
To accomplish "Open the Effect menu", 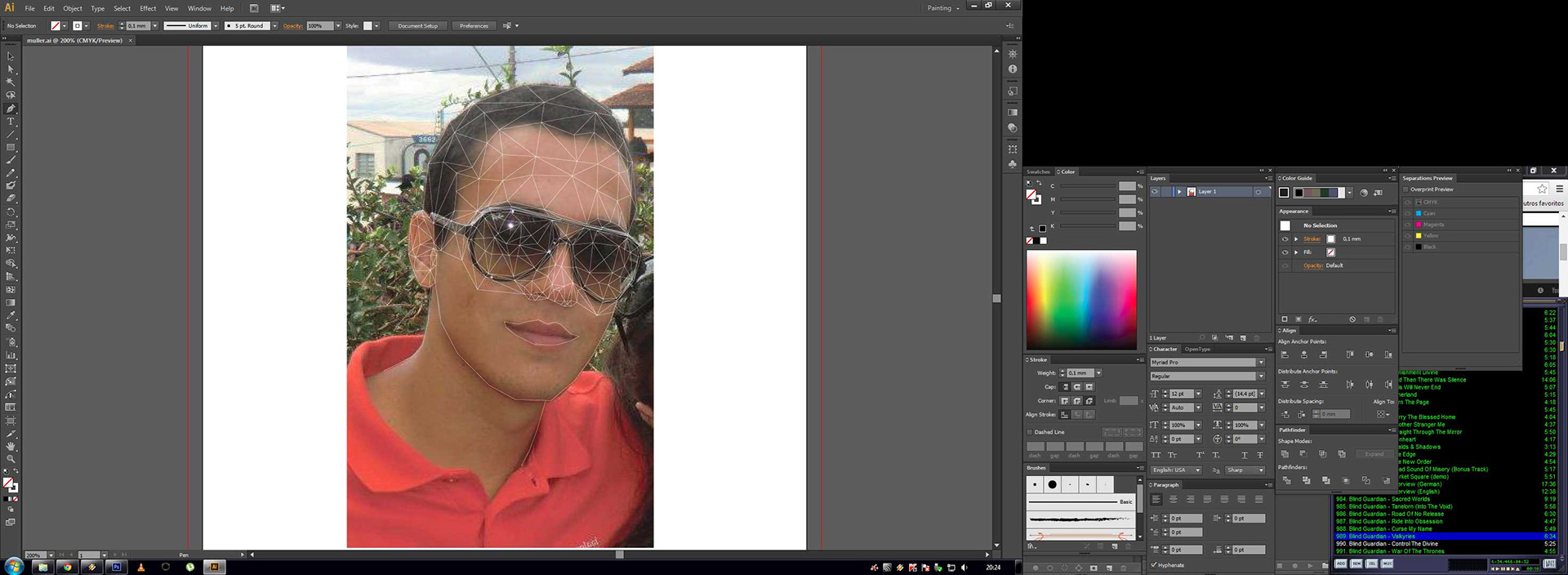I will [148, 8].
